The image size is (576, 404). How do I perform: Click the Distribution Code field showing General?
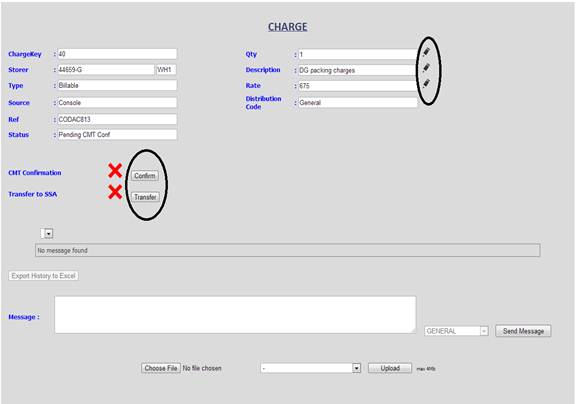(x=358, y=103)
